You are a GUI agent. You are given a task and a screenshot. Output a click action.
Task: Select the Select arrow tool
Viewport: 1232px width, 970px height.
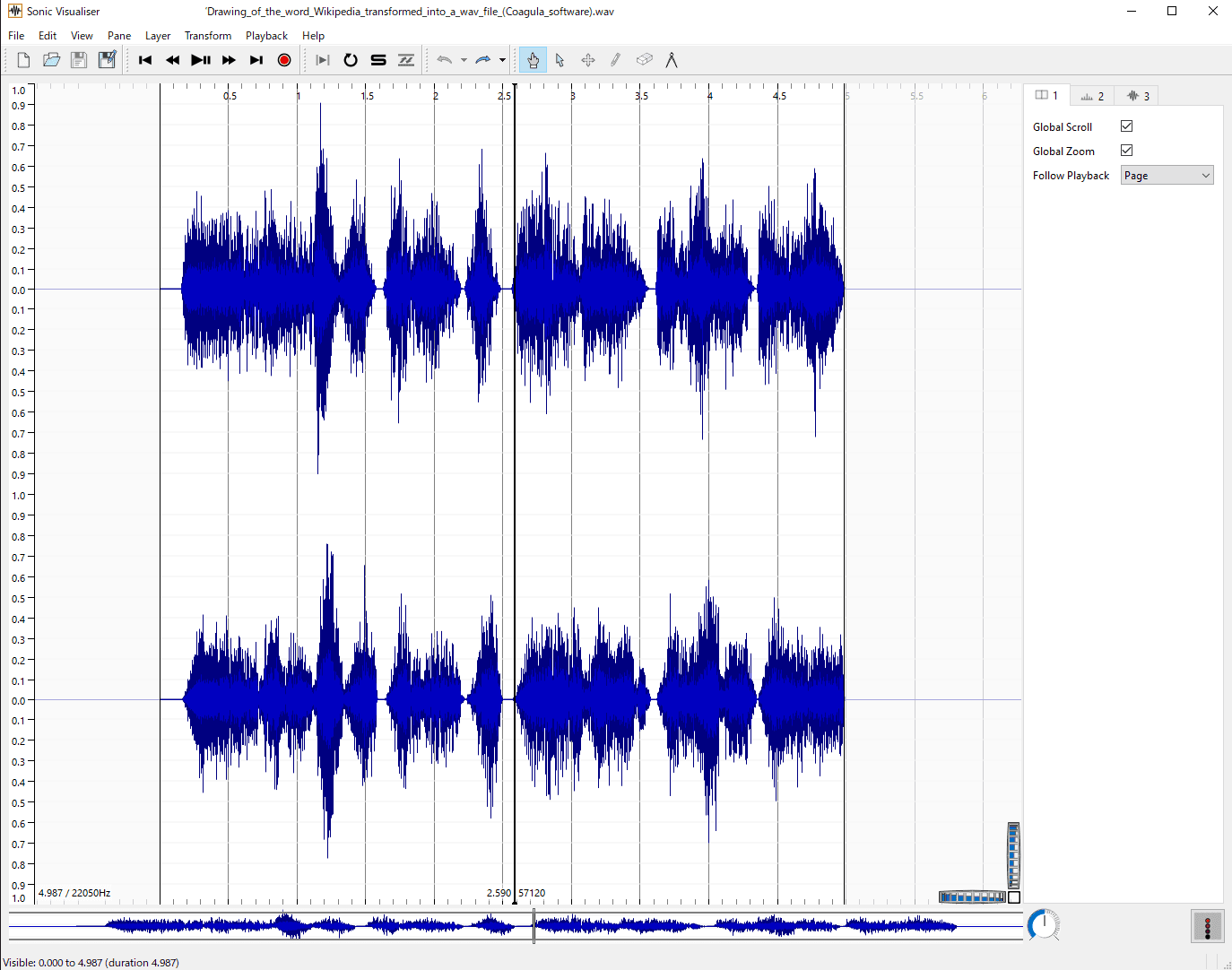[560, 60]
